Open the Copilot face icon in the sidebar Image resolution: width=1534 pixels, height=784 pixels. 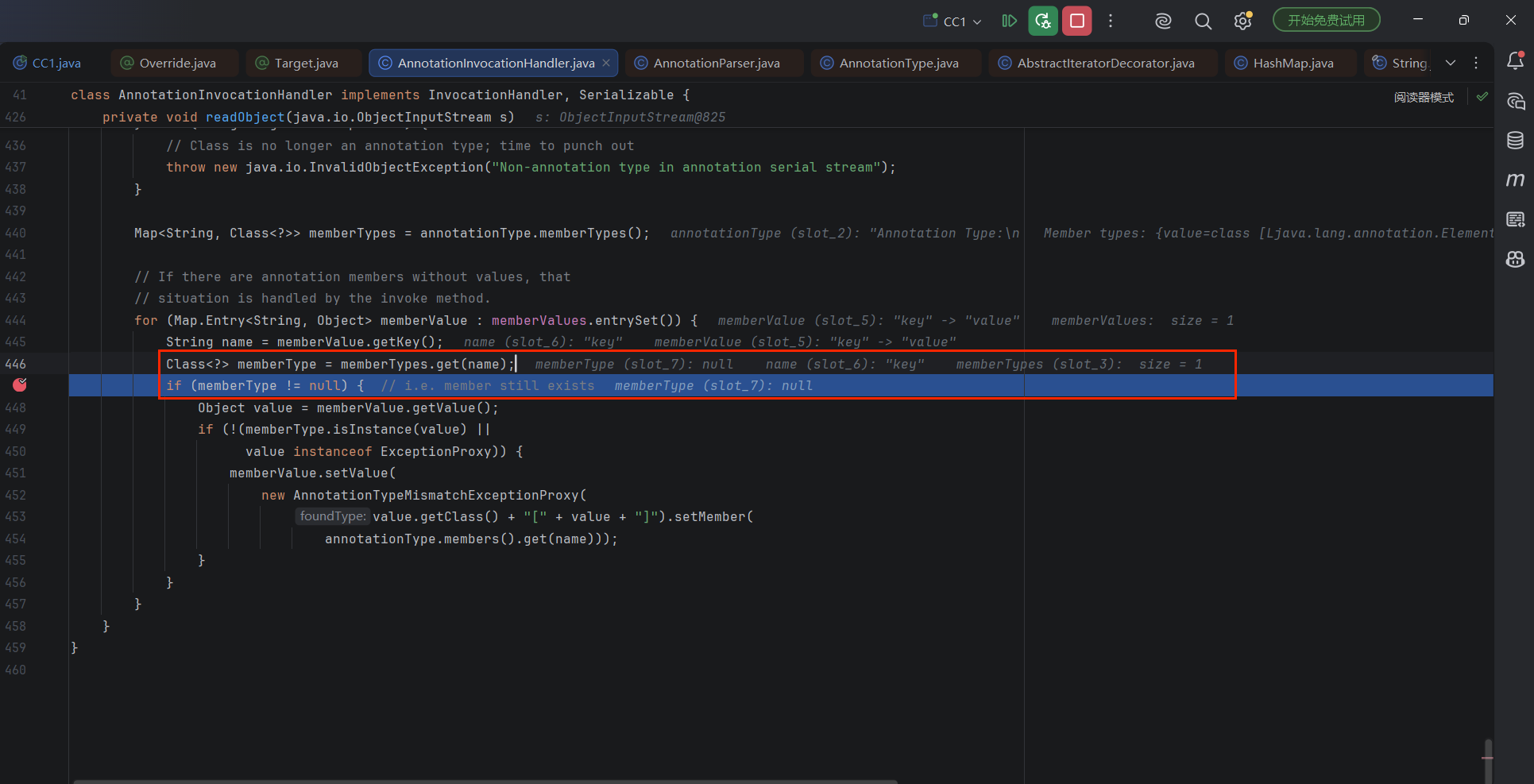[x=1515, y=259]
